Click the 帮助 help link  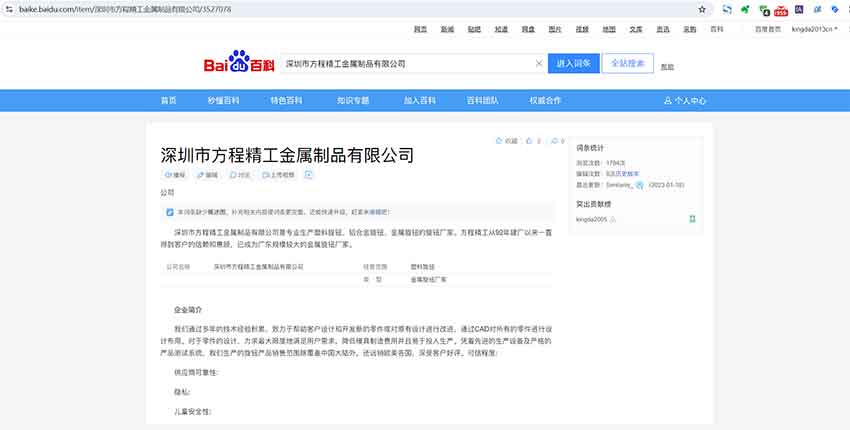[667, 67]
